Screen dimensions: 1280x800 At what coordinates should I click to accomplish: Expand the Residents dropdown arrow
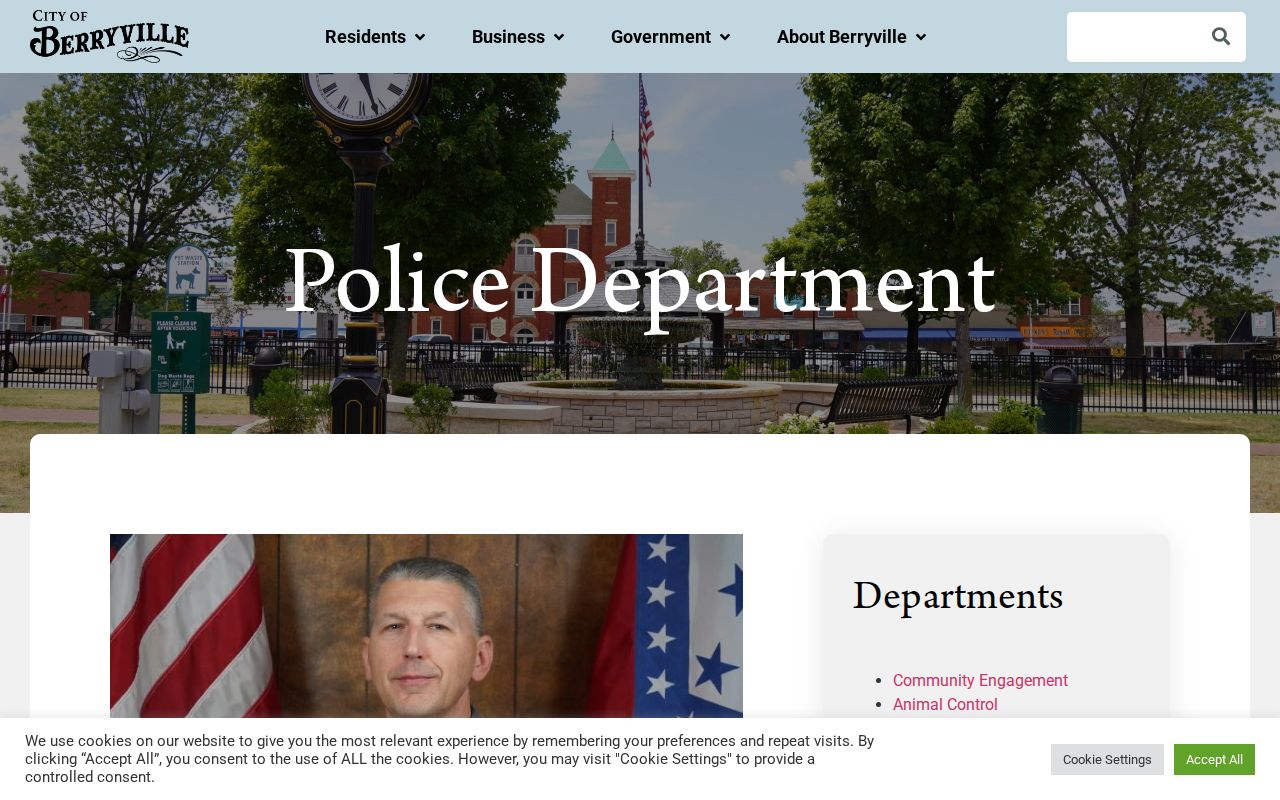[x=420, y=37]
